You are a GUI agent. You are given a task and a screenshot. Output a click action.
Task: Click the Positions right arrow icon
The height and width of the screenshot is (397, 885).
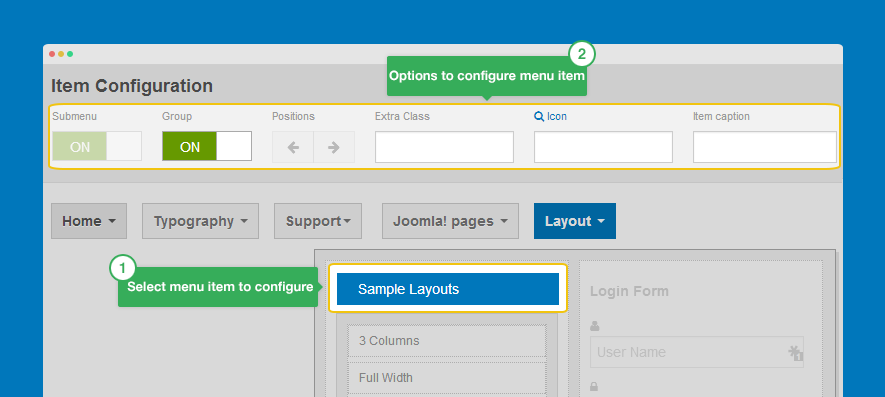coord(334,147)
